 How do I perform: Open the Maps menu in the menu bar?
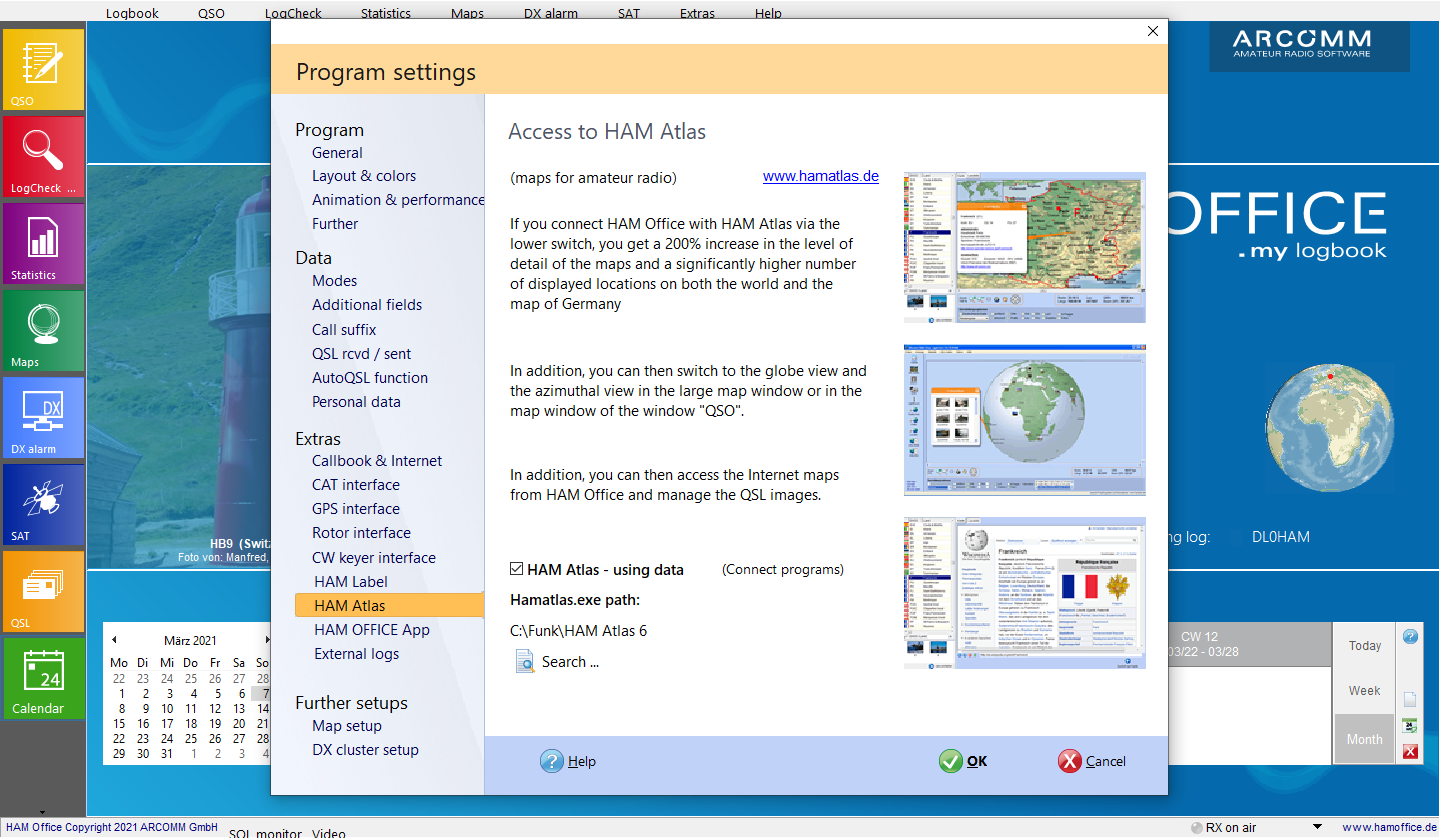pos(467,14)
